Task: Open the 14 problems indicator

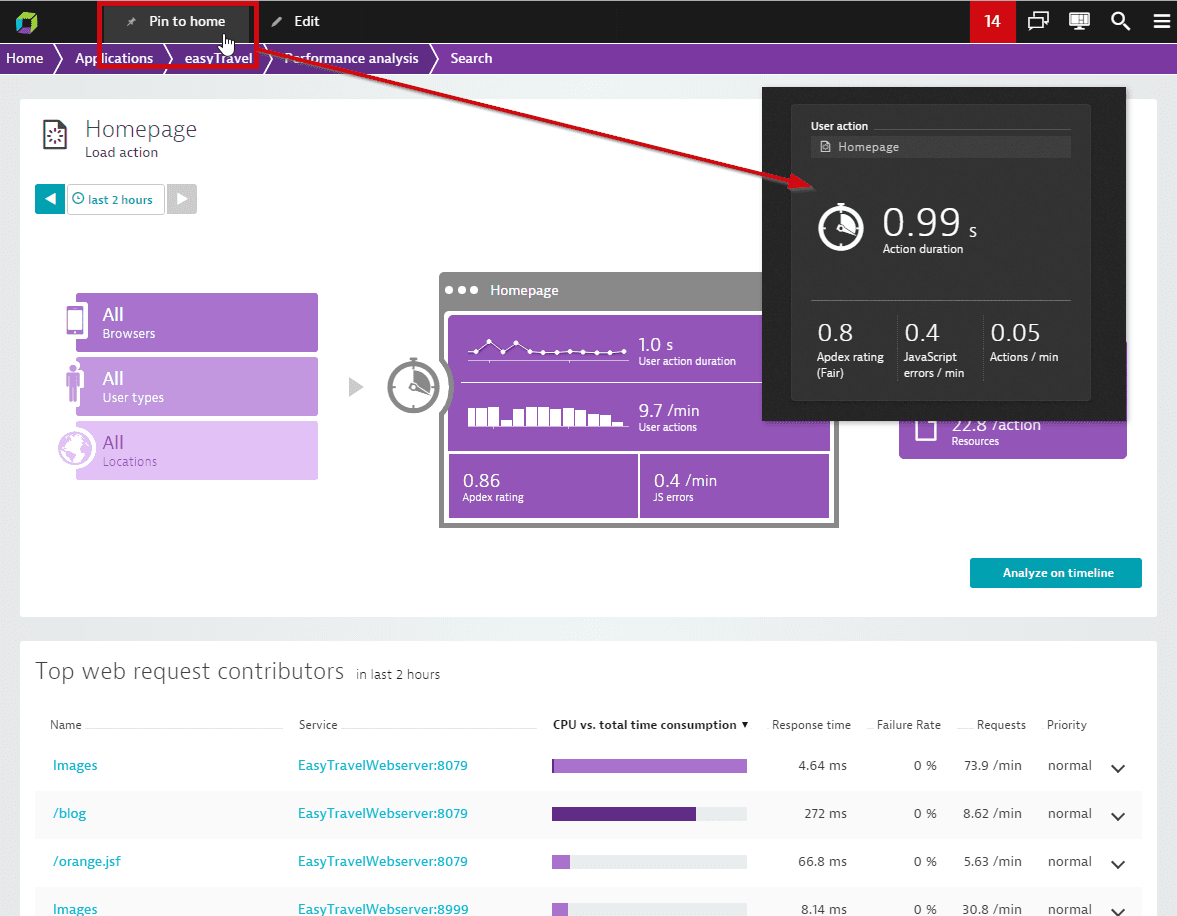Action: coord(992,21)
